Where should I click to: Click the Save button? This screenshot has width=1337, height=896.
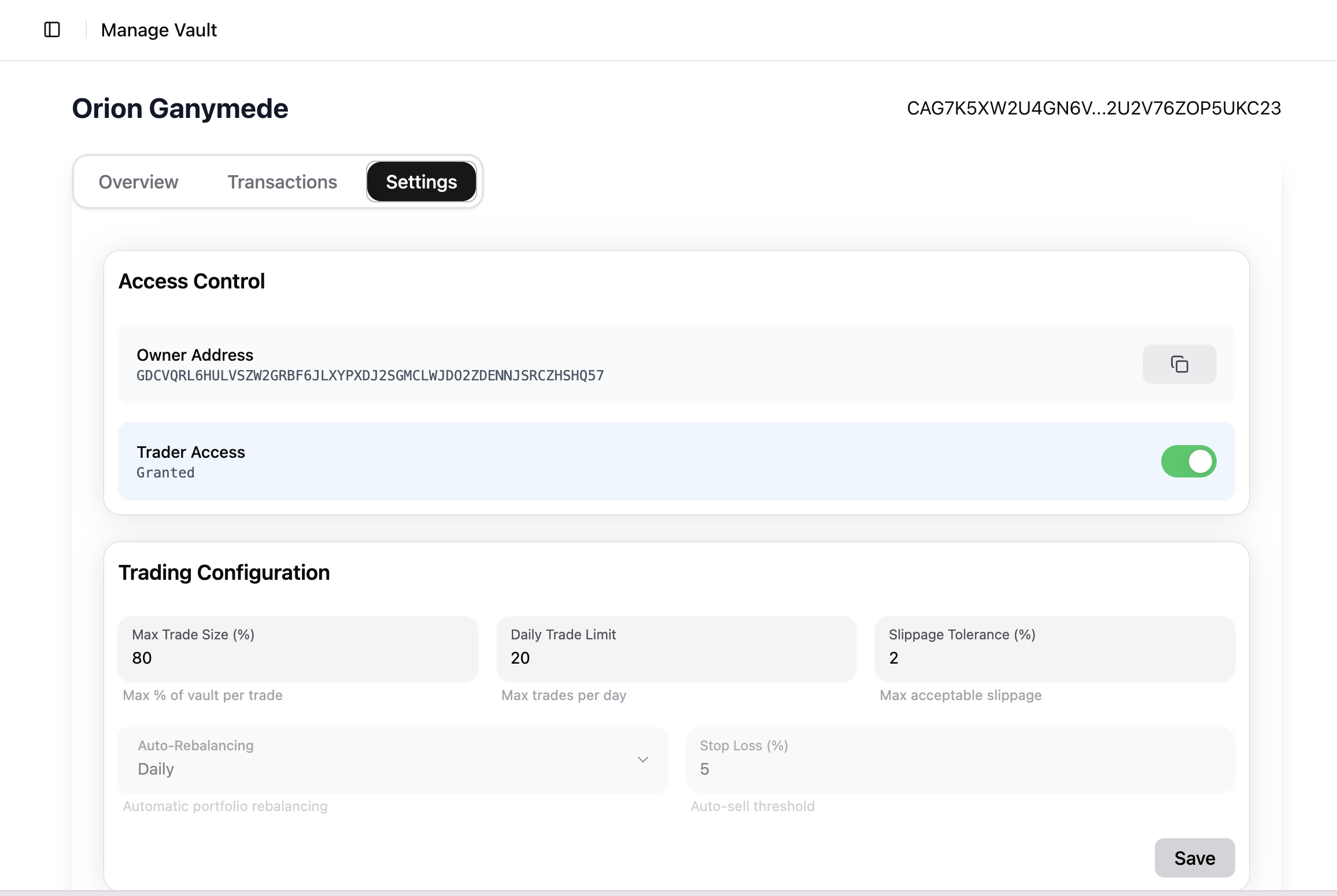click(x=1194, y=858)
